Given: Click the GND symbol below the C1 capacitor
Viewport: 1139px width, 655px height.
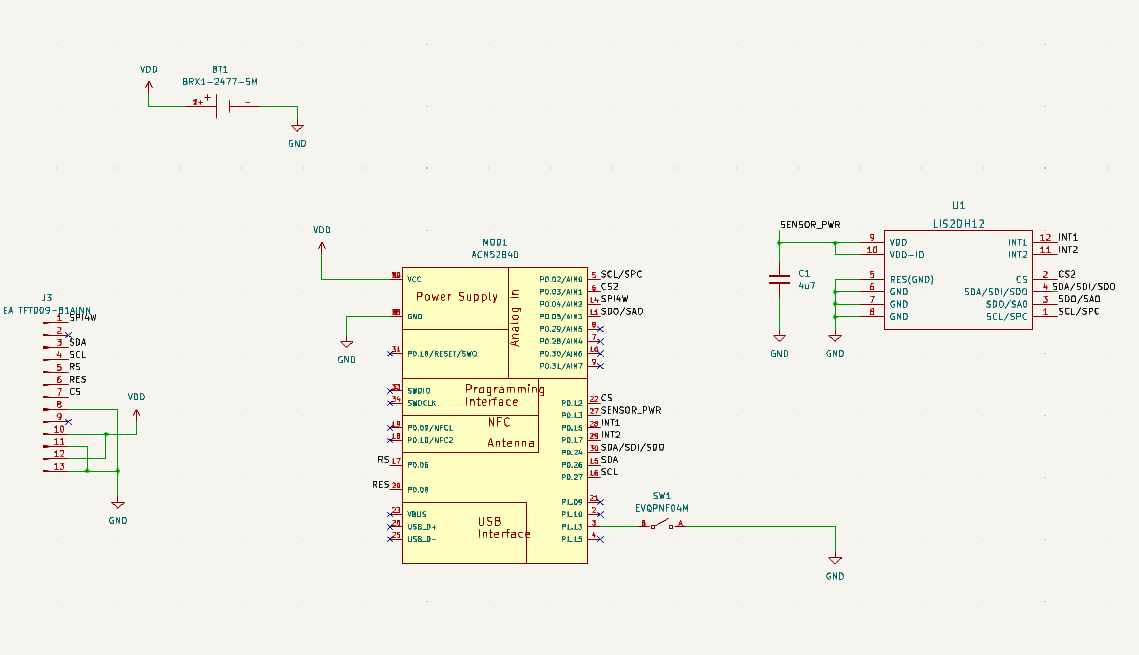Looking at the screenshot, I should 779,343.
